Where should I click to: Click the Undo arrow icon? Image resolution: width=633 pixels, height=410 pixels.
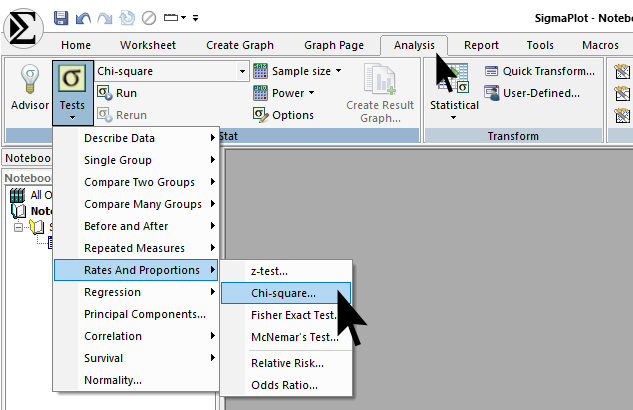click(x=83, y=18)
